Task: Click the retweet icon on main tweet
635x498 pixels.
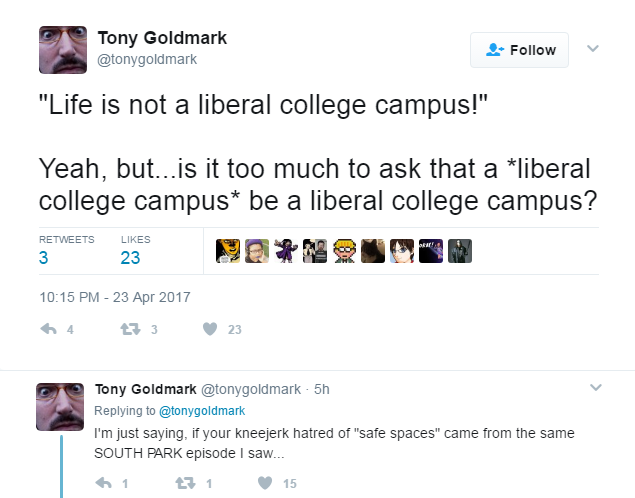Action: point(130,329)
